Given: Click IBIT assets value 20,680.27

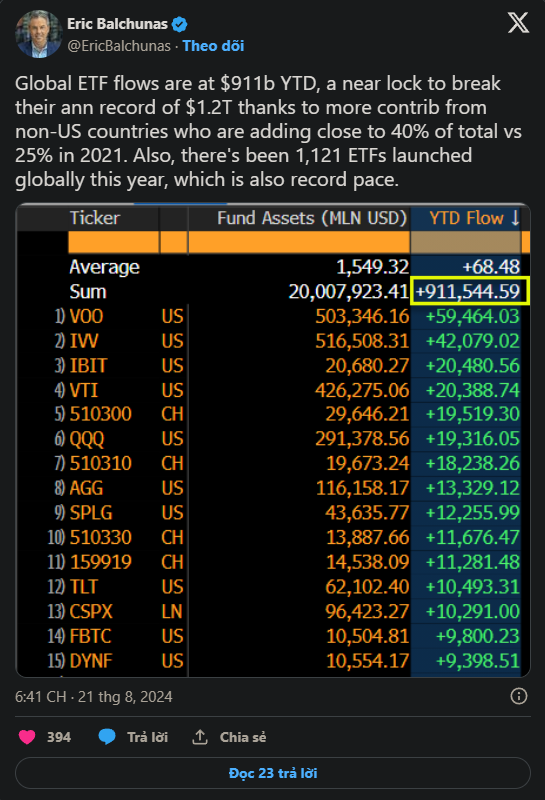Looking at the screenshot, I should [367, 366].
